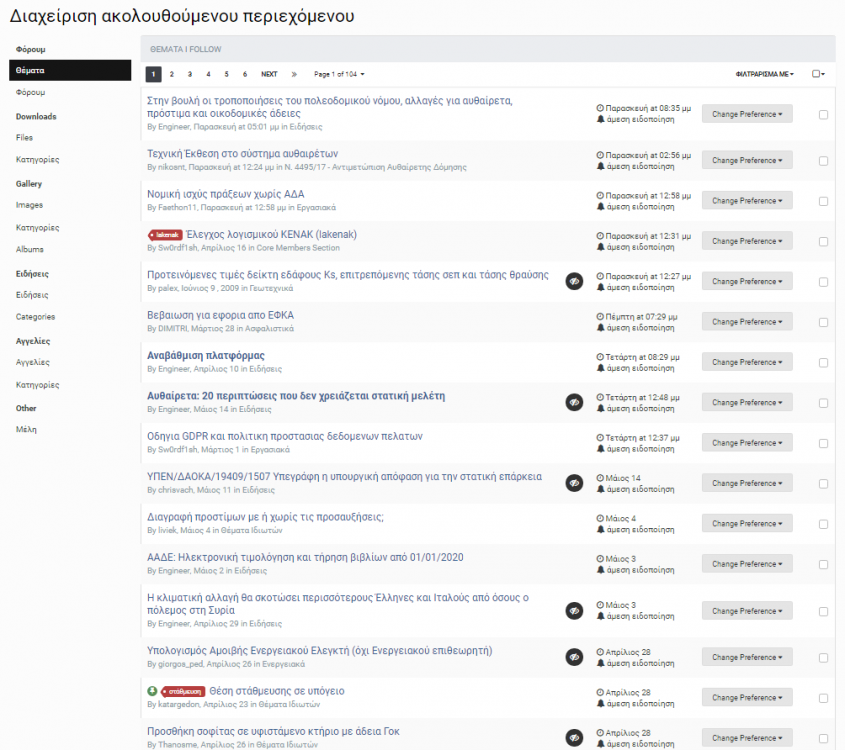Tick the checkbox for Τεχνική Έκθεση στο σύστημα αυθαιρέτων
845x750 pixels.
[x=823, y=161]
